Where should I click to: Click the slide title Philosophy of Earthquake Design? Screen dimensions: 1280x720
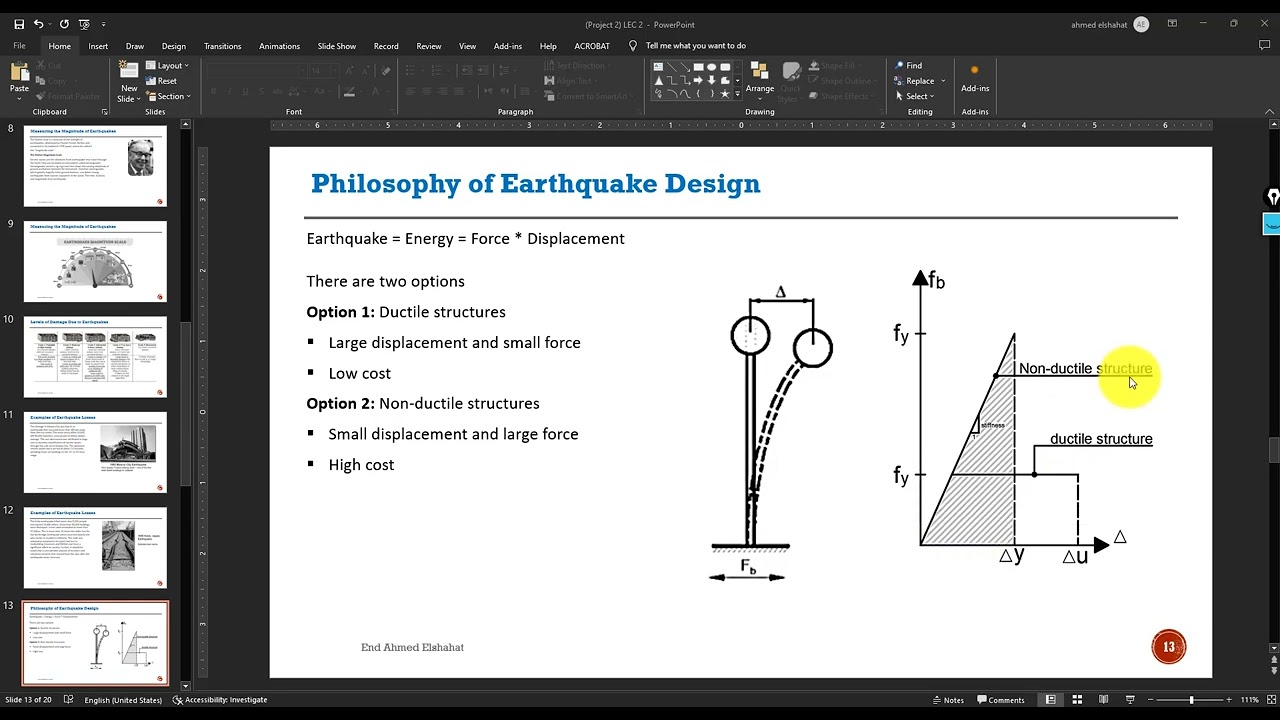click(535, 184)
